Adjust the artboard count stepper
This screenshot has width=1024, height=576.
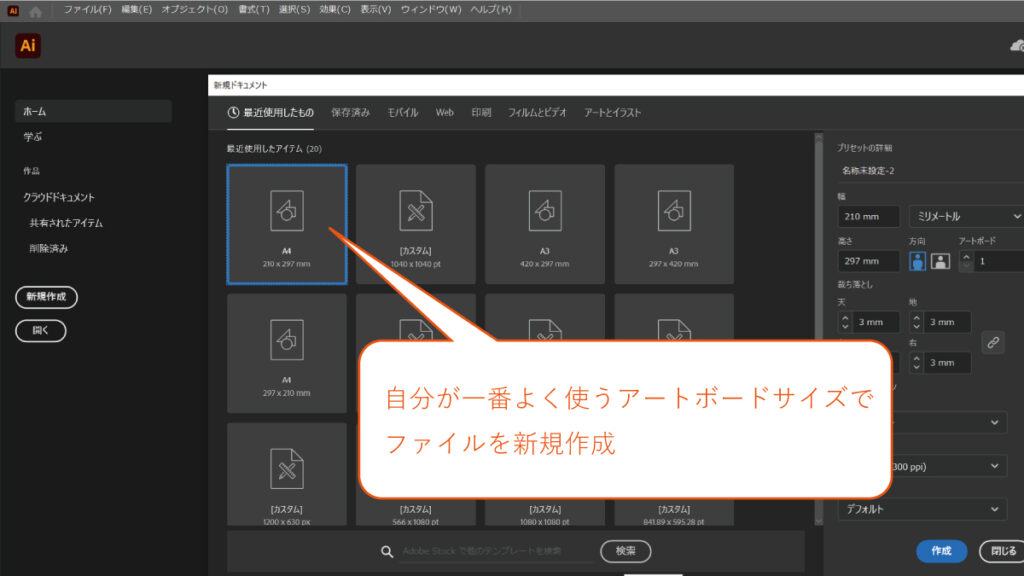(x=967, y=261)
